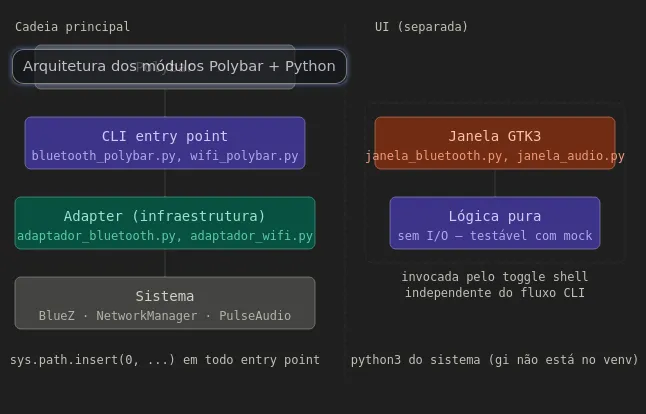Click the 'adaptador_bluetooth.py, adaptador_wifi.py' file list text
Image resolution: width=646 pixels, height=414 pixels.
pyautogui.click(x=165, y=237)
